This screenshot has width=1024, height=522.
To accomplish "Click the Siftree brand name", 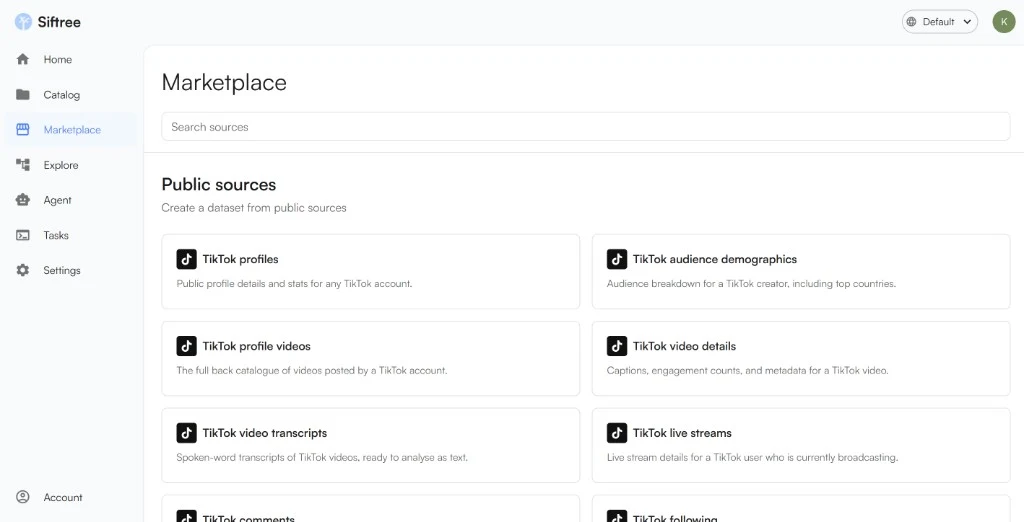I will 59,22.
